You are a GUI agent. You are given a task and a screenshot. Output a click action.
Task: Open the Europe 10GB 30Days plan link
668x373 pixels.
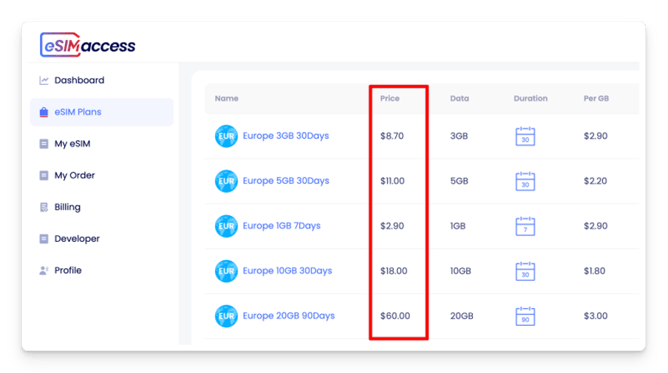click(x=287, y=271)
